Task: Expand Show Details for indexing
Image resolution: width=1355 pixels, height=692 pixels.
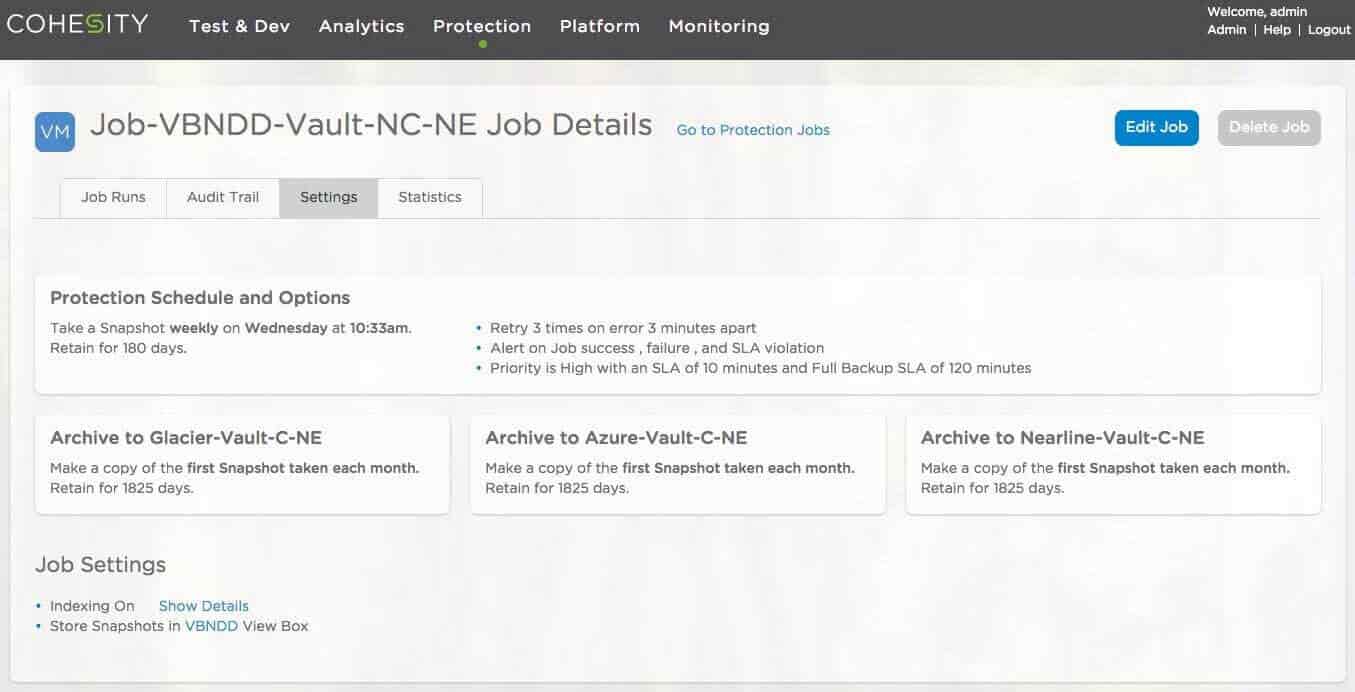Action: click(x=203, y=606)
